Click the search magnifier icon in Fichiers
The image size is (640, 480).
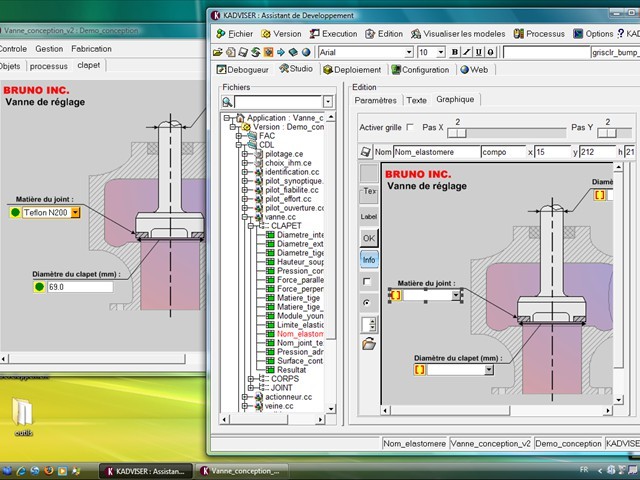227,102
